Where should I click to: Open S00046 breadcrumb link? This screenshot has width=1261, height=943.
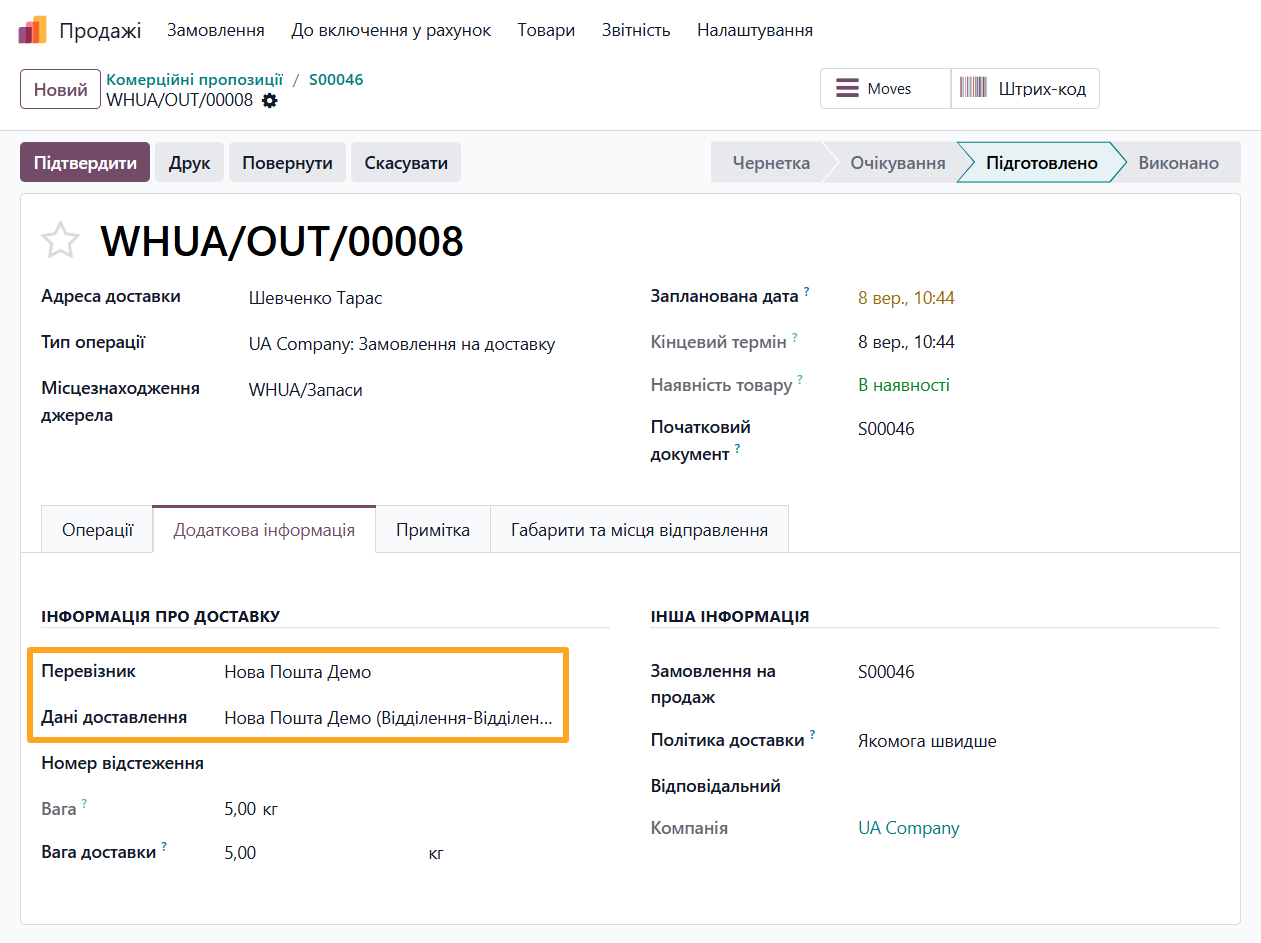click(x=336, y=79)
